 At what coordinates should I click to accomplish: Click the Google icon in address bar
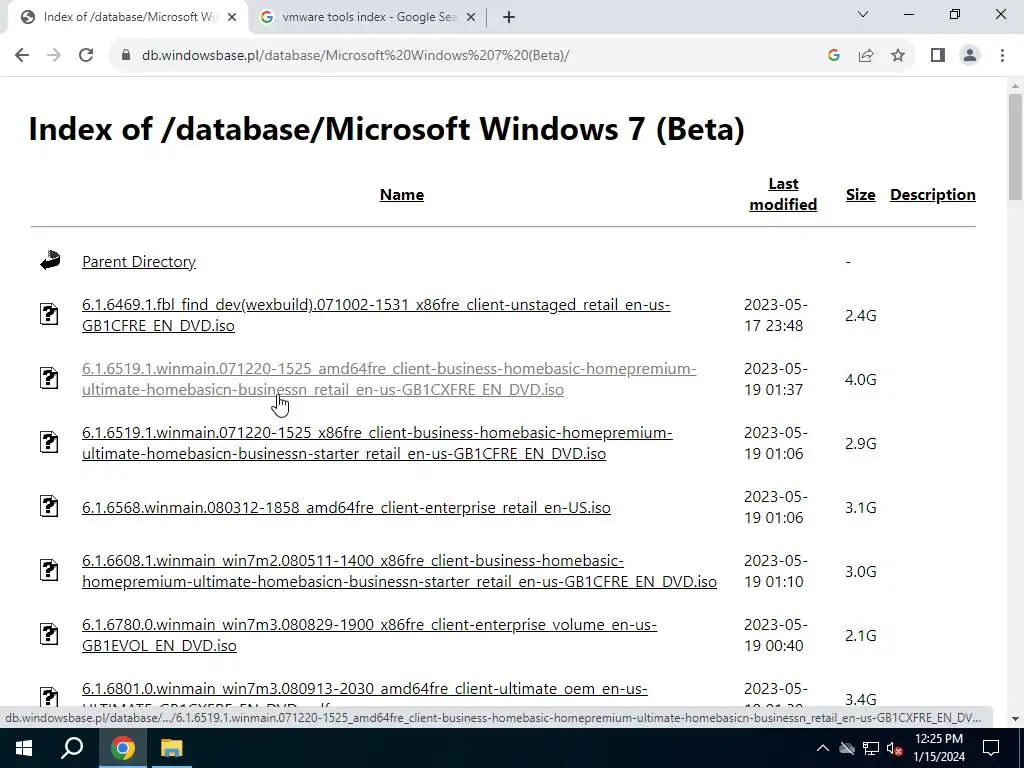pos(833,56)
